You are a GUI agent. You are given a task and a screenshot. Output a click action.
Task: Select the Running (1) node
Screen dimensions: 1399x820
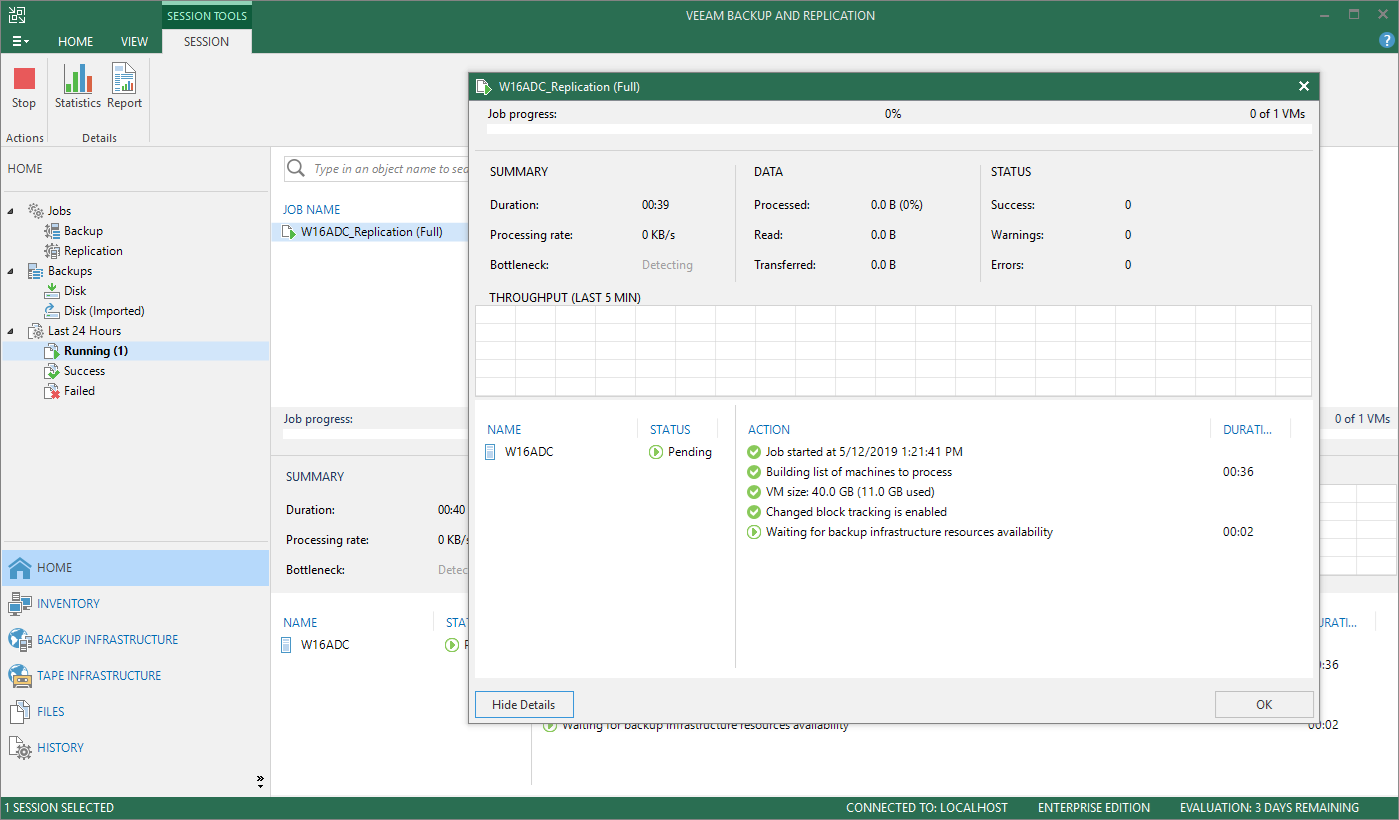[96, 351]
